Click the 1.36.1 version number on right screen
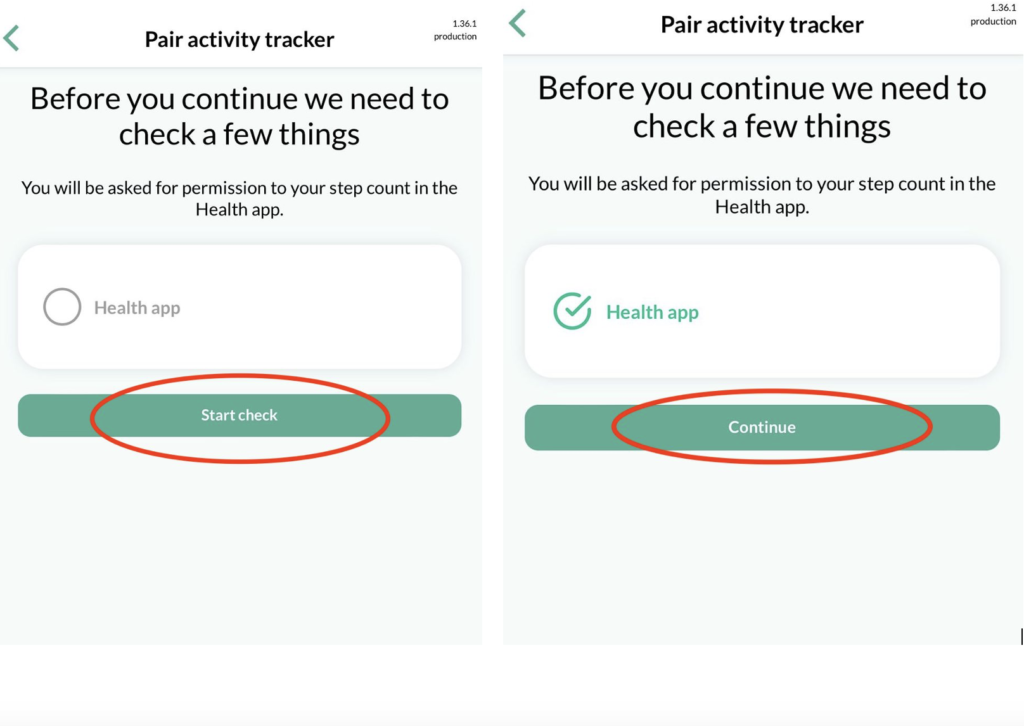The height and width of the screenshot is (726, 1024). (1003, 8)
